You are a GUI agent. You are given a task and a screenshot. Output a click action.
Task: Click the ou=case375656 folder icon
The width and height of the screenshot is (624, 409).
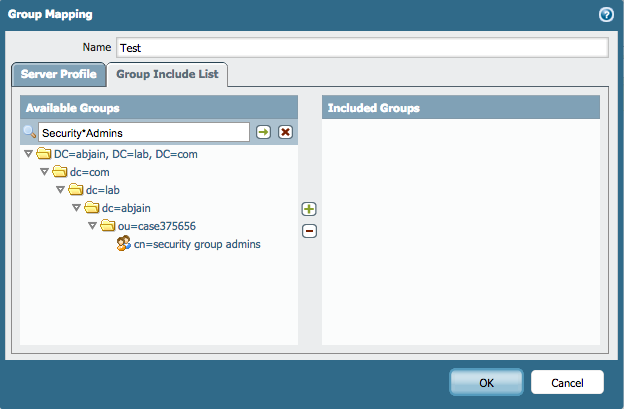108,226
